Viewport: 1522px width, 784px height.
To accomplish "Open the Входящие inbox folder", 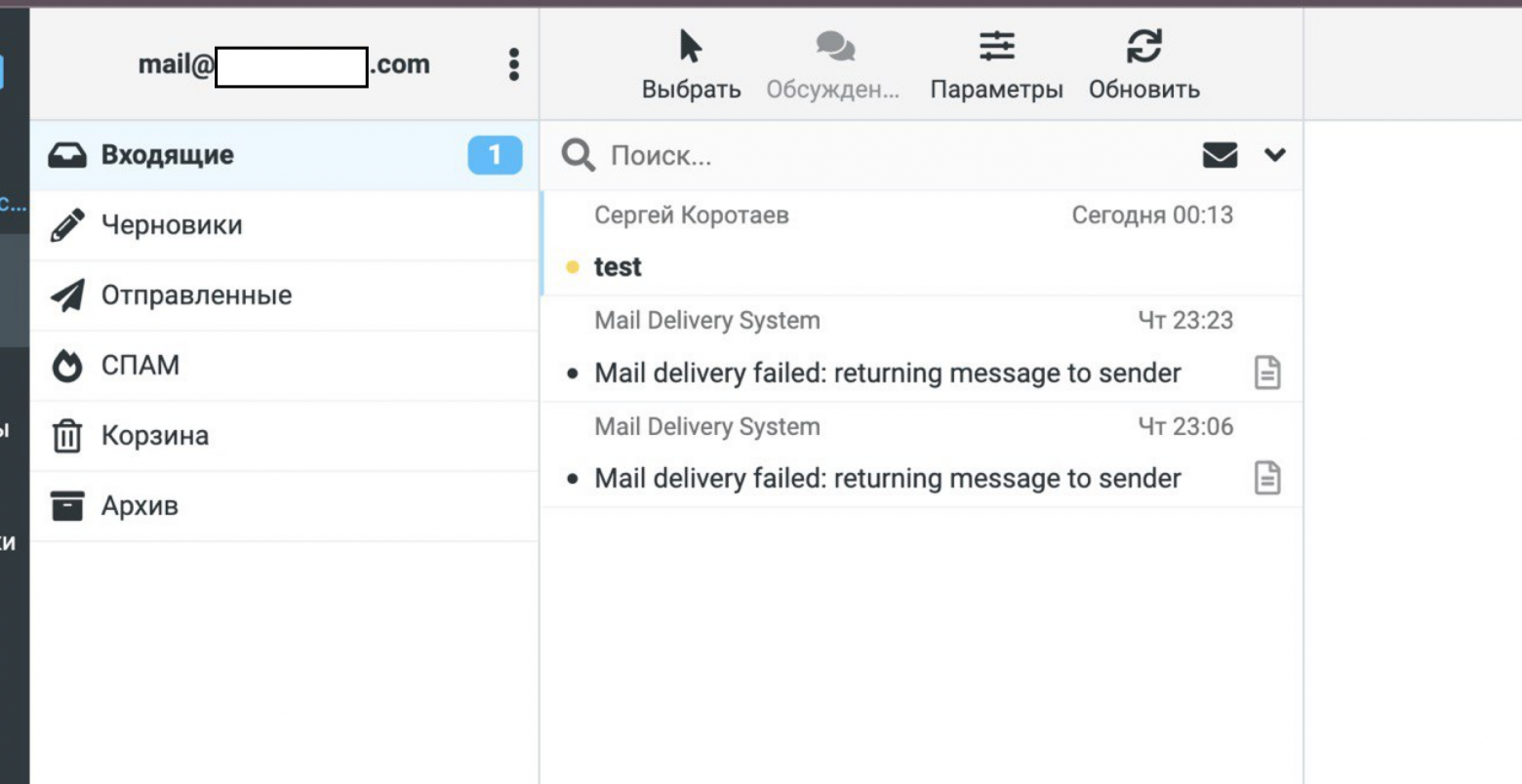I will 168,155.
